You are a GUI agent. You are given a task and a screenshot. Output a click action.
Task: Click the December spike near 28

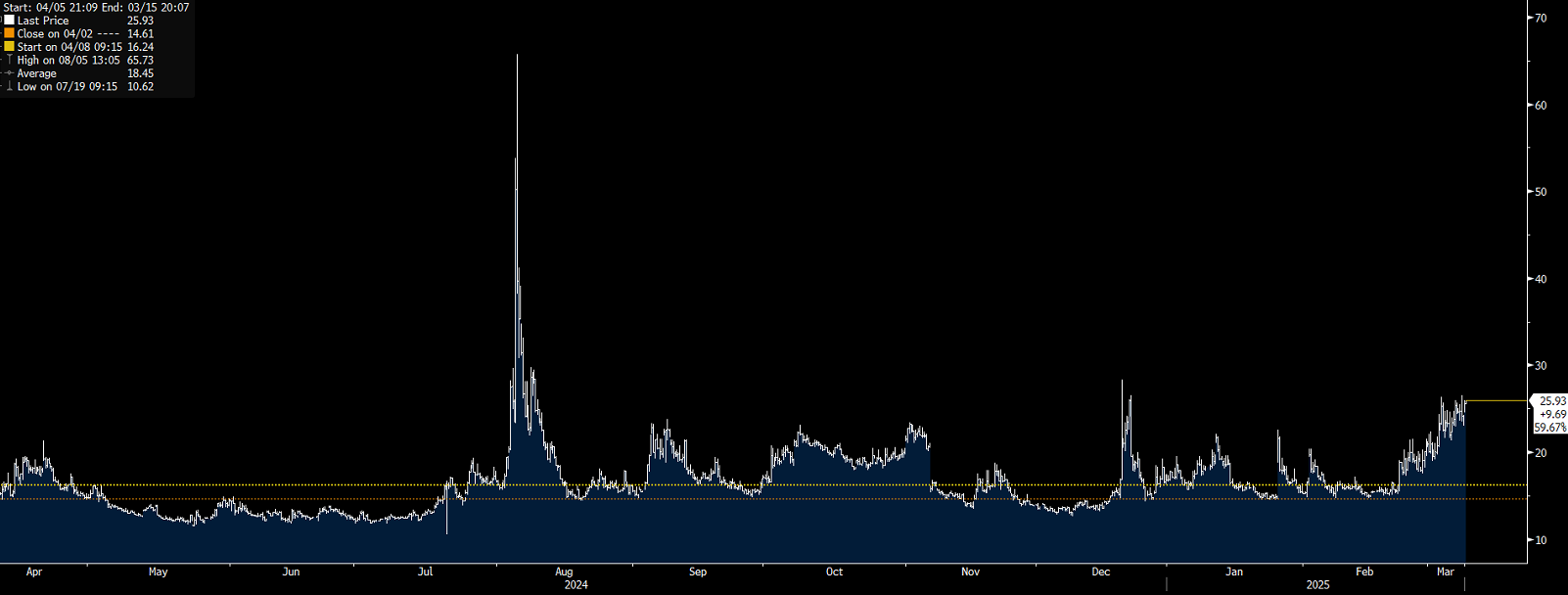click(1122, 383)
